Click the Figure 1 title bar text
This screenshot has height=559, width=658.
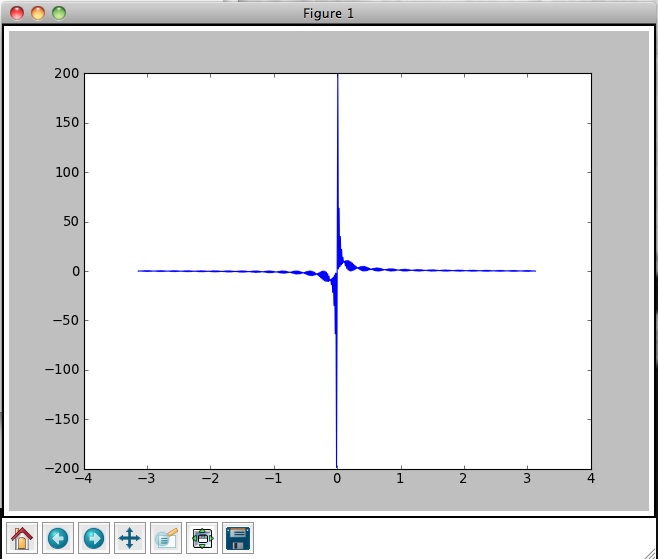(x=329, y=13)
